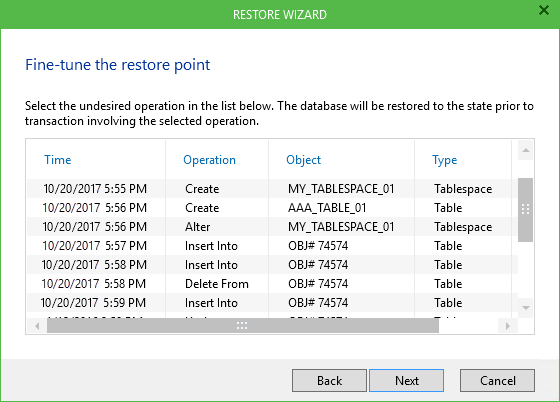Click the scroll left arrow
560x402 pixels.
click(x=37, y=326)
